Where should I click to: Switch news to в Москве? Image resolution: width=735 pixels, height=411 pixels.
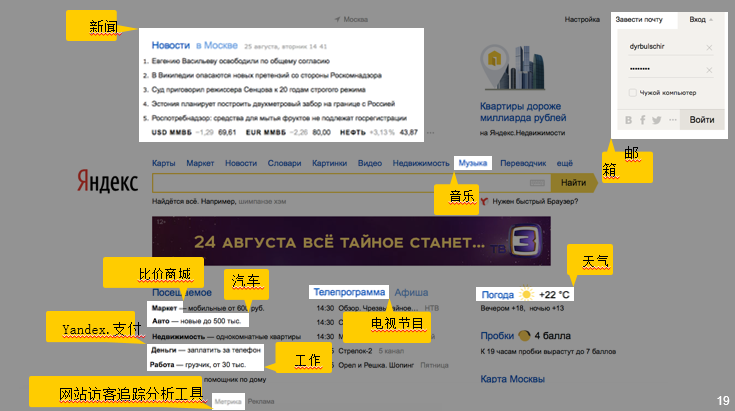217,45
